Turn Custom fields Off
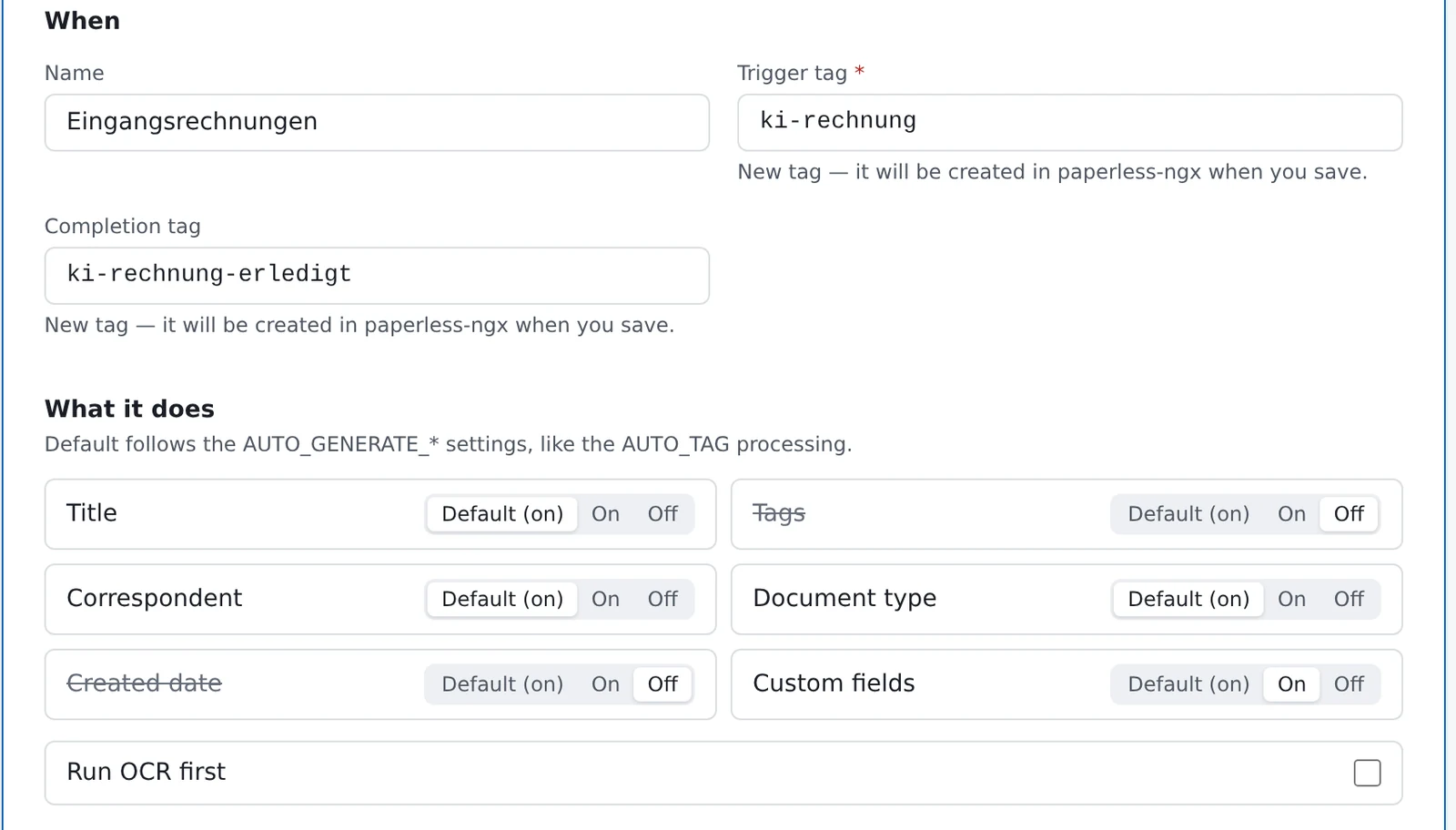Viewport: 1456px width, 830px height. point(1349,684)
